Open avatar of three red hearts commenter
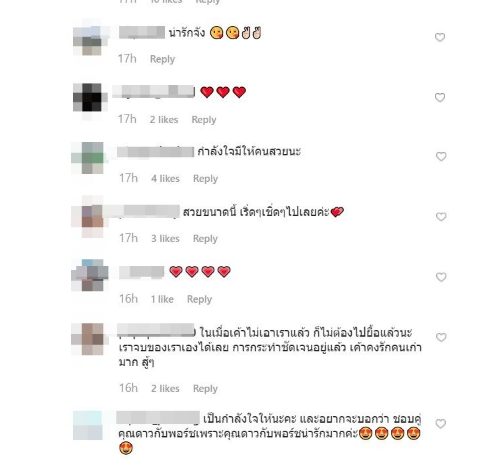The height and width of the screenshot is (460, 504). (x=91, y=99)
